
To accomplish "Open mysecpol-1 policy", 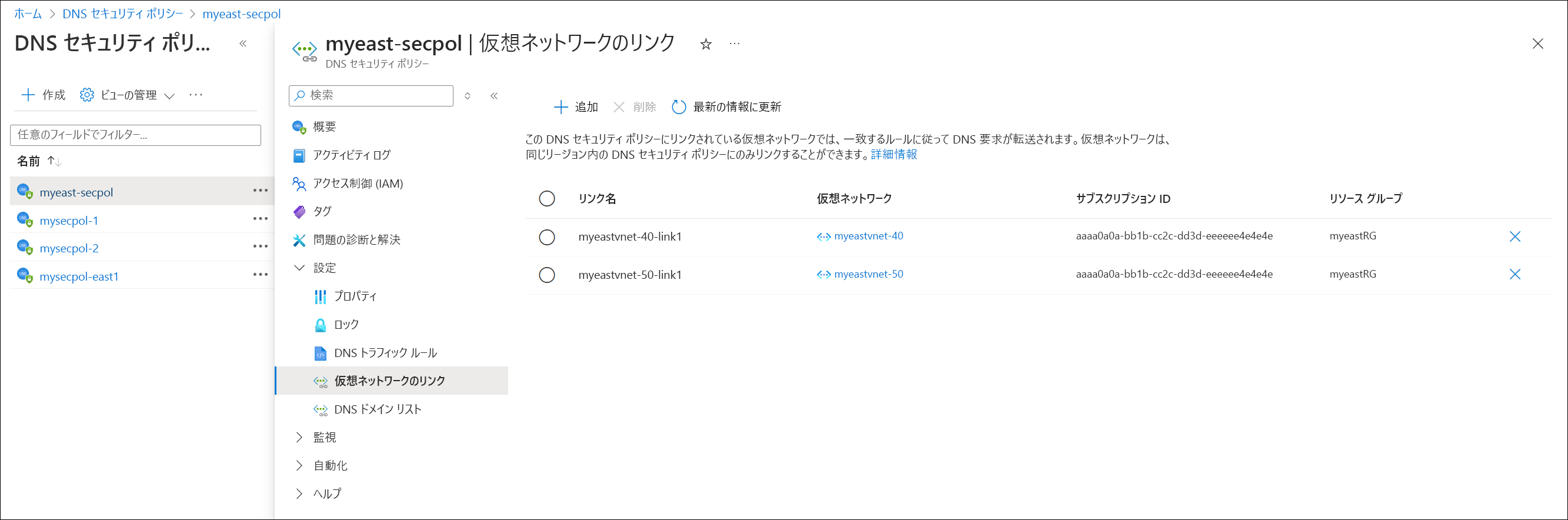I will [69, 220].
